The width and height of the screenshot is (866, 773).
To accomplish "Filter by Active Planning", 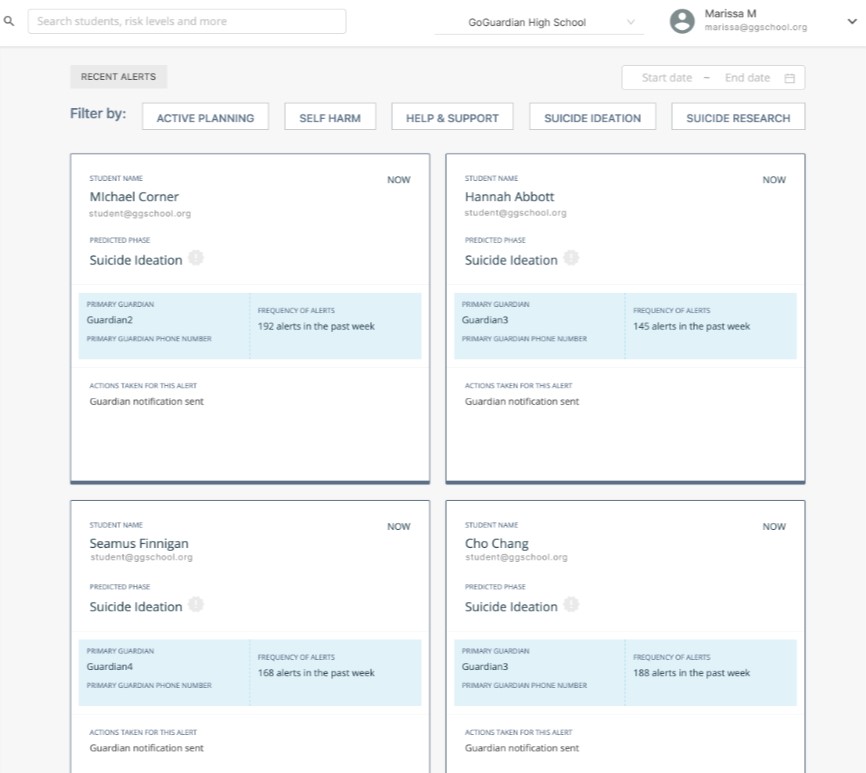I will (205, 118).
